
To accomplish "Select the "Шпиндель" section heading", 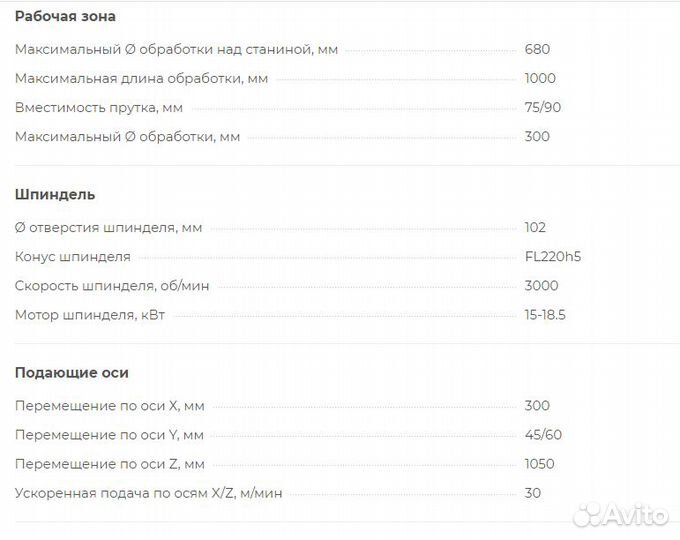I will click(55, 194).
